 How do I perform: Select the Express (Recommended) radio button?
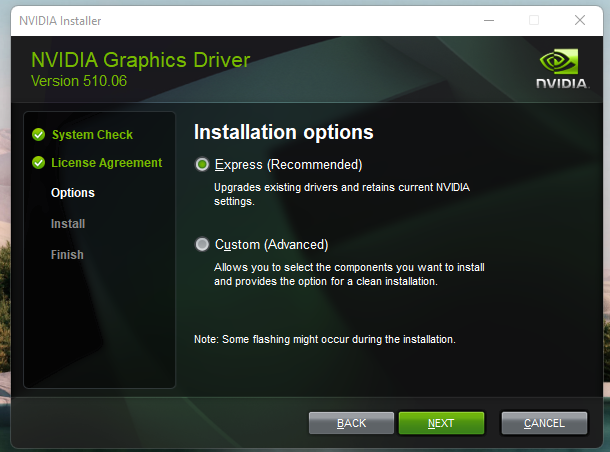202,165
